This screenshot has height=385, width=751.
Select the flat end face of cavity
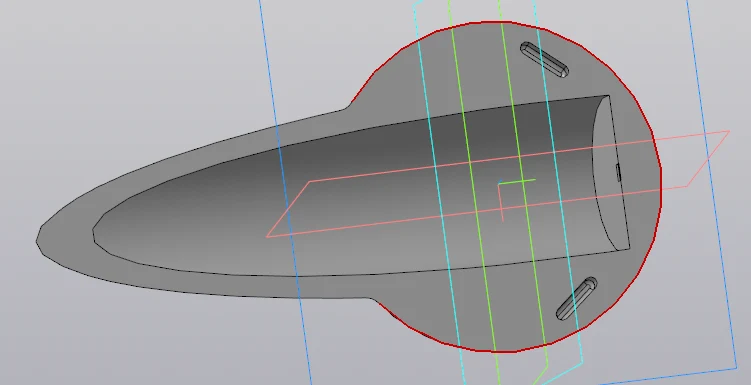pos(611,173)
